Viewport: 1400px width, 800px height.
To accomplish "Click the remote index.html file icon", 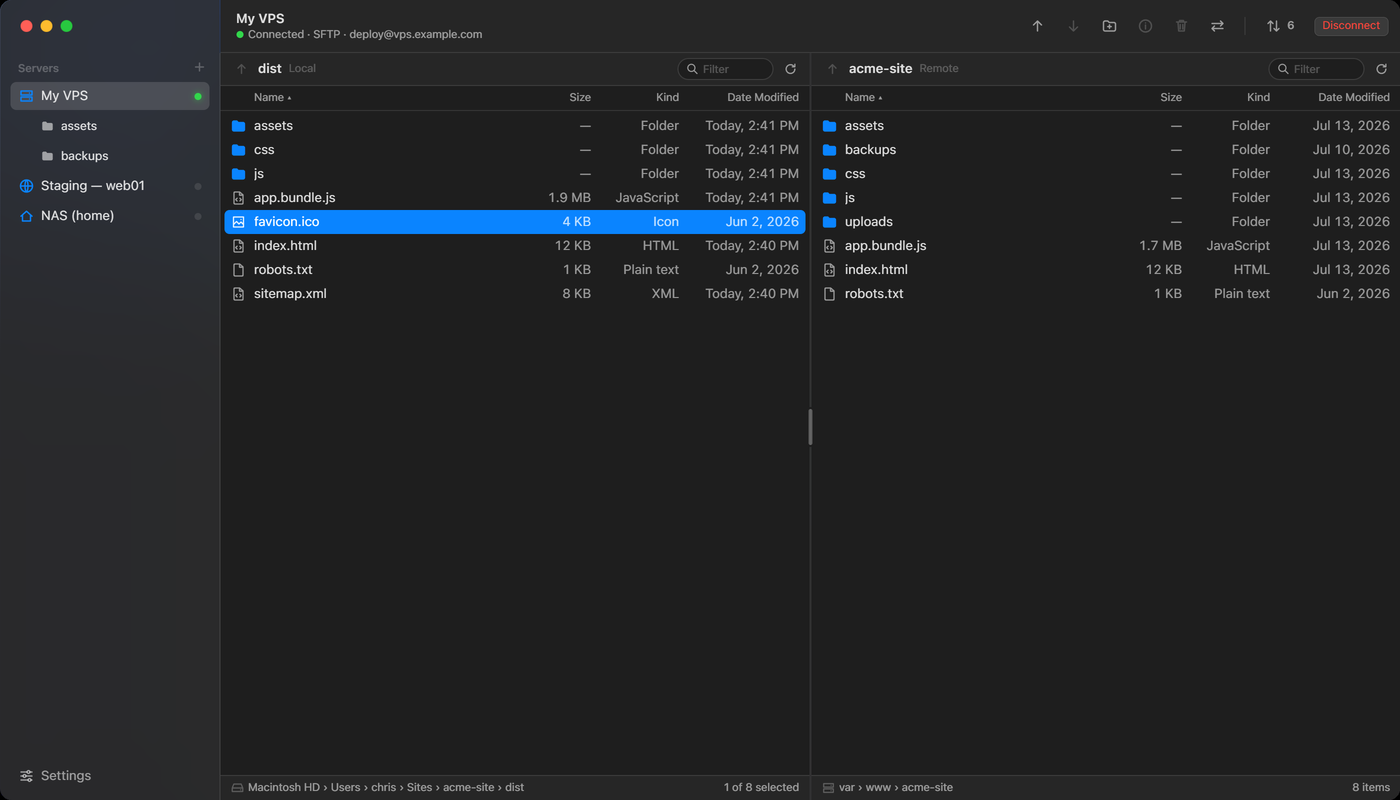I will point(829,270).
